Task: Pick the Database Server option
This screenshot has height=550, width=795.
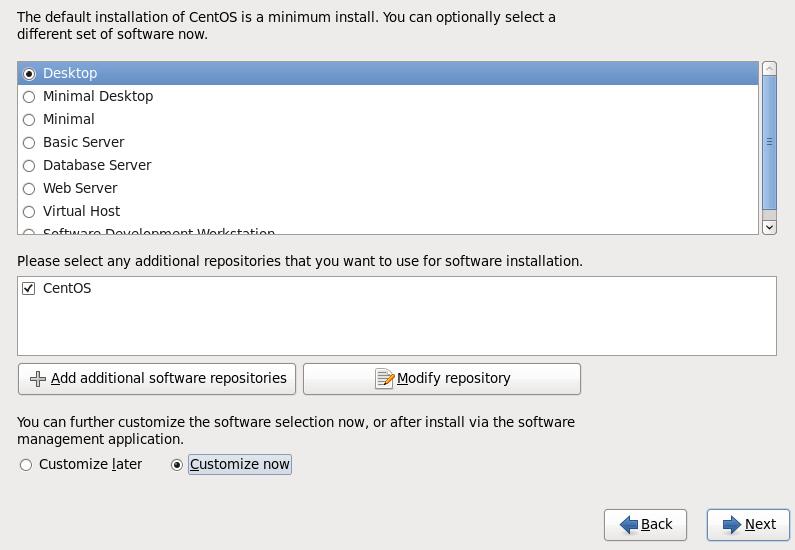Action: point(29,166)
